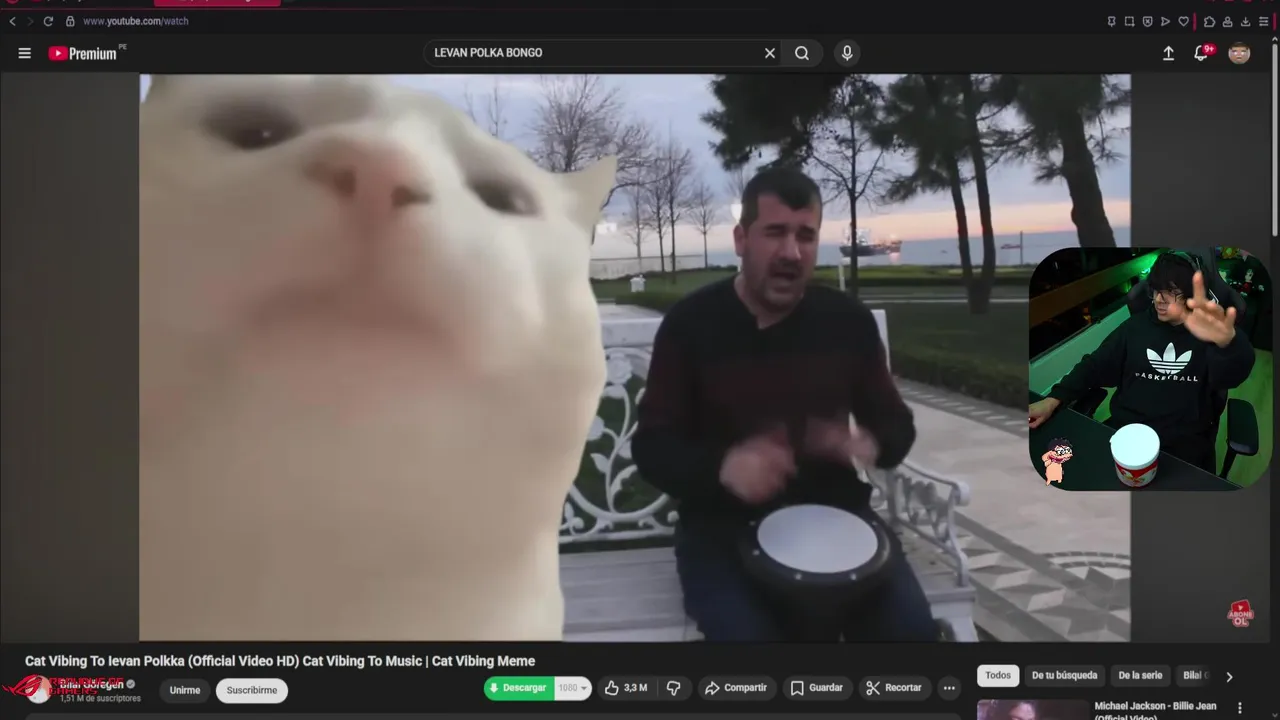Click the youtube.com/watch address bar
Image resolution: width=1280 pixels, height=720 pixels.
[x=136, y=21]
